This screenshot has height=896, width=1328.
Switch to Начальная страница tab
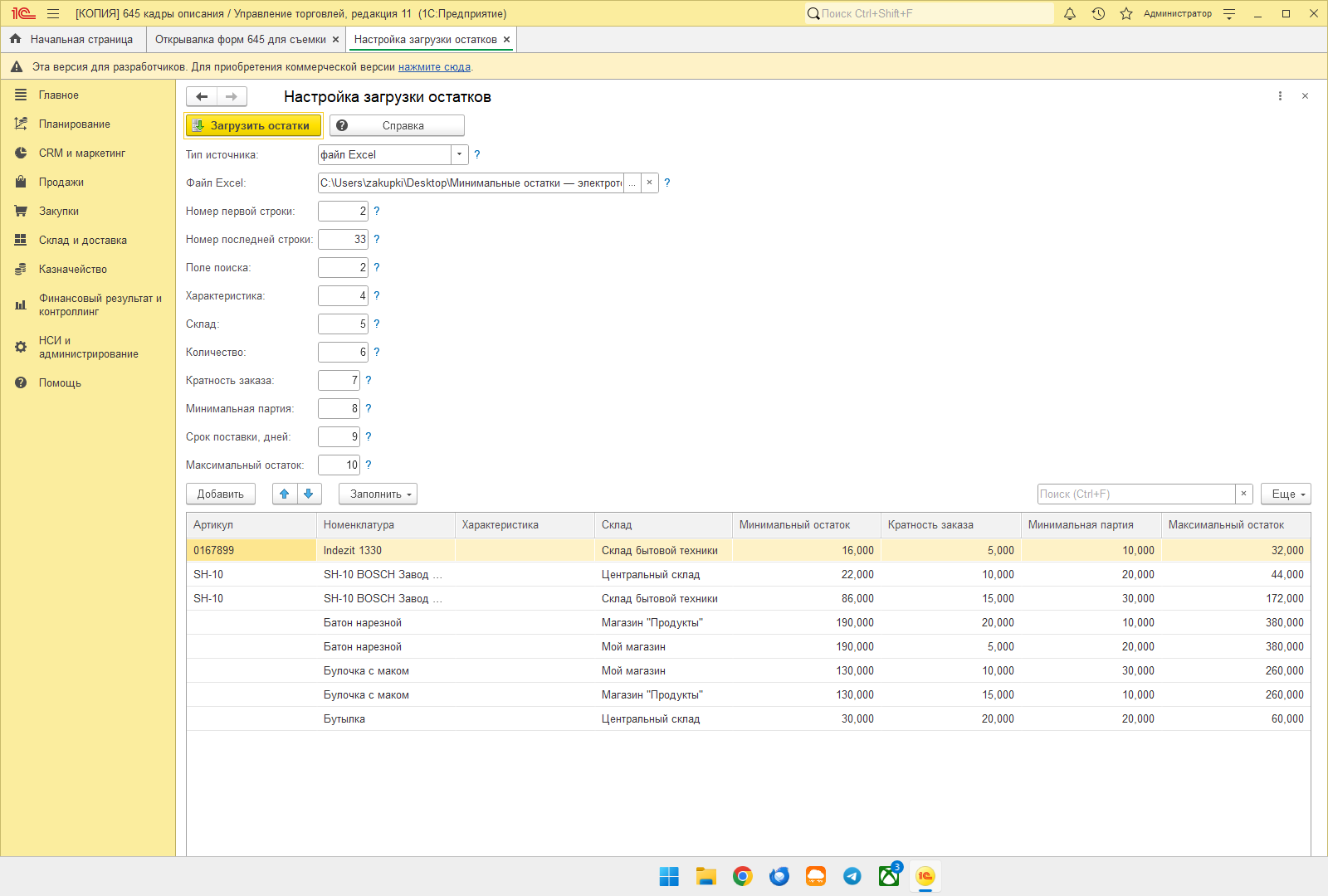tap(72, 39)
